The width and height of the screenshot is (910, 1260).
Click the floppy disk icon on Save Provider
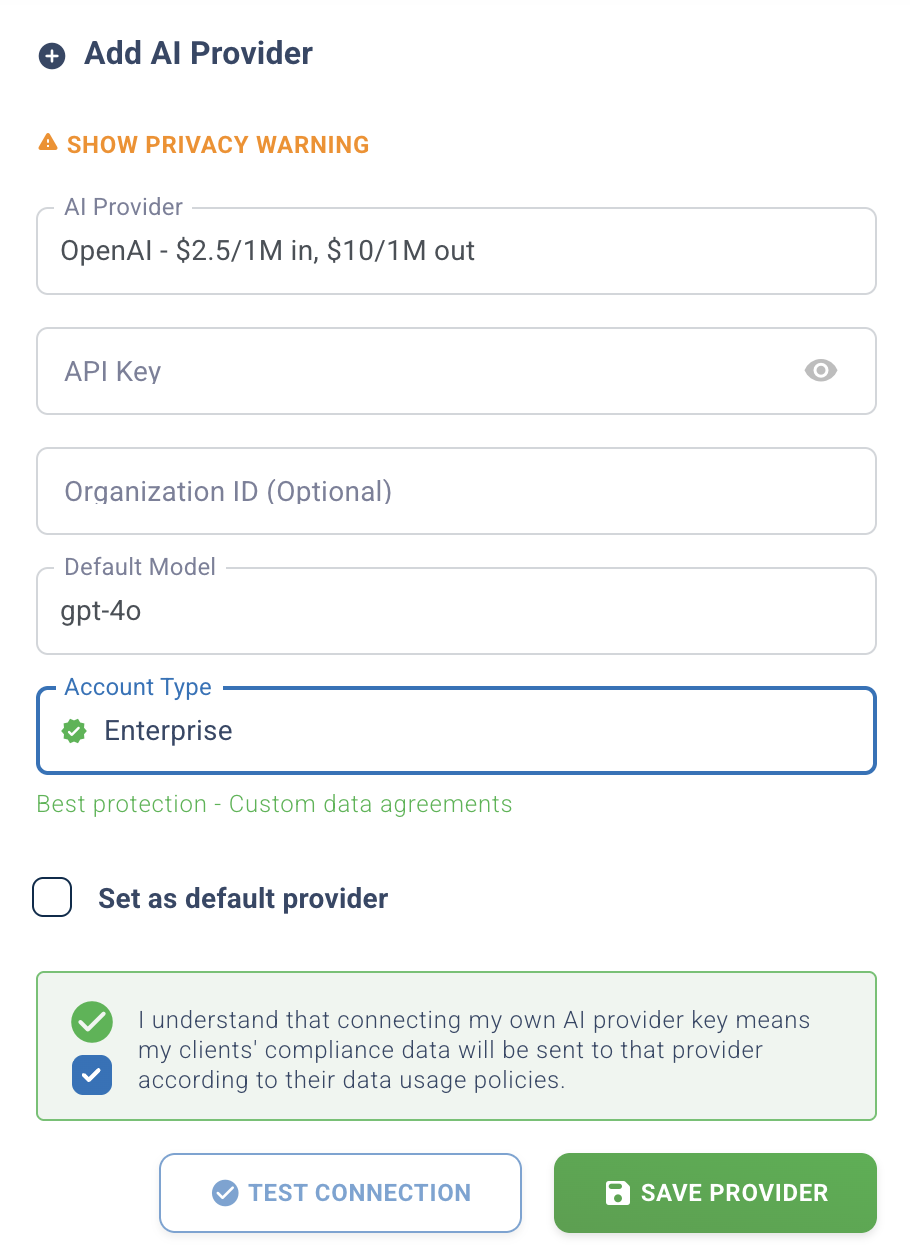tap(617, 1192)
